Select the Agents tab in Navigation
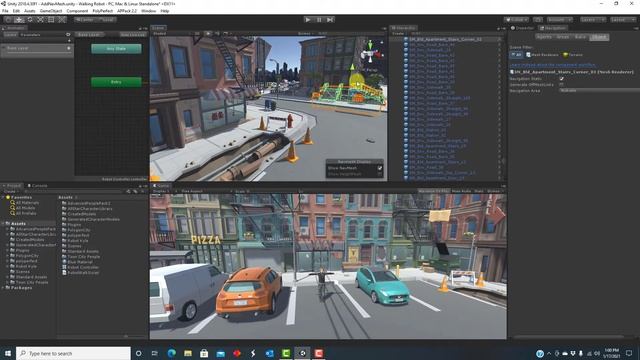The height and width of the screenshot is (360, 640). point(544,37)
